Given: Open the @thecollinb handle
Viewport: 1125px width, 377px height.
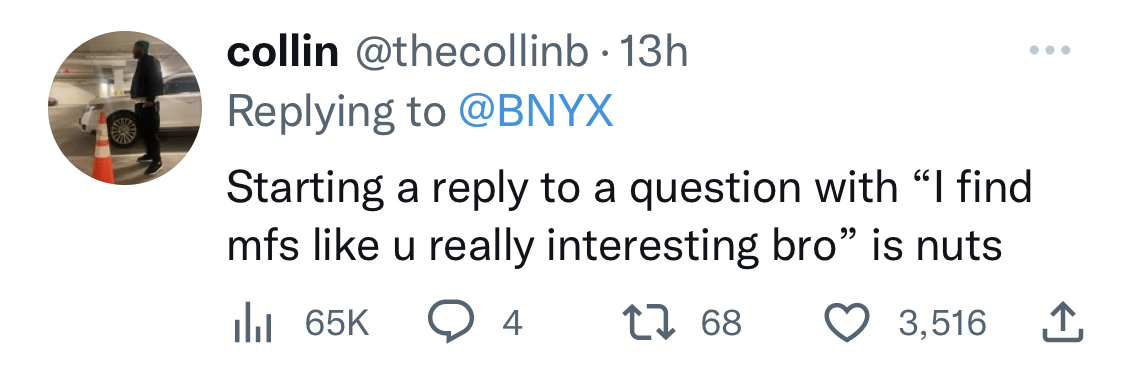Looking at the screenshot, I should pyautogui.click(x=472, y=52).
